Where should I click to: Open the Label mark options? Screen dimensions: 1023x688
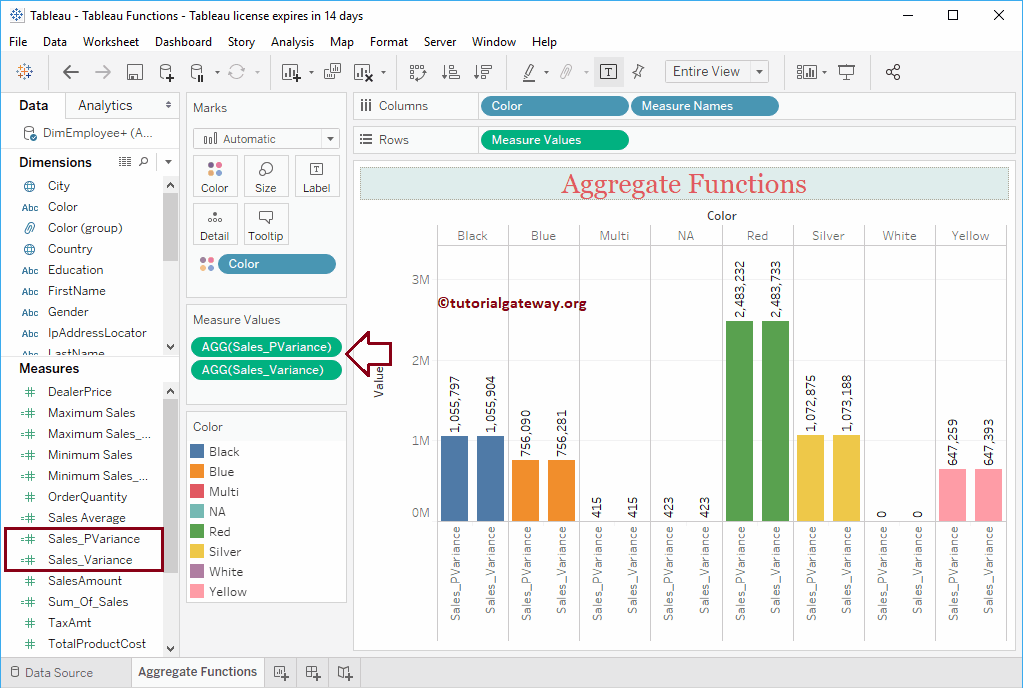pyautogui.click(x=316, y=176)
